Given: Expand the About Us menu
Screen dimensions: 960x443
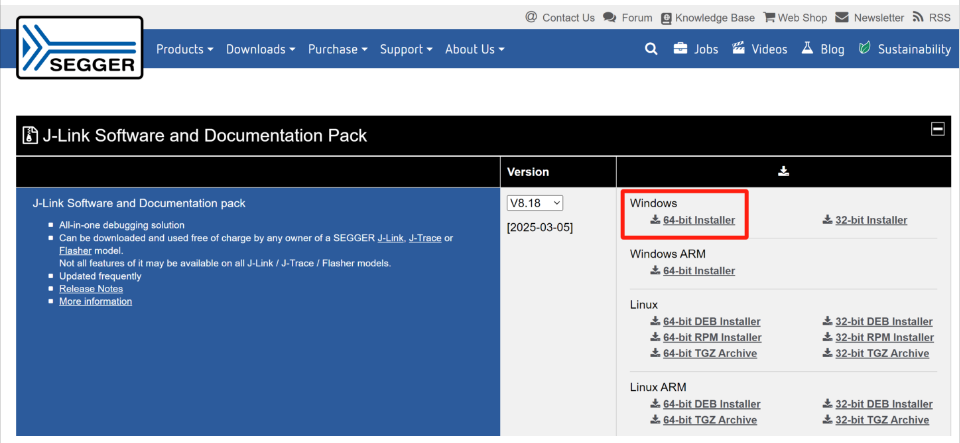Looking at the screenshot, I should [x=474, y=49].
